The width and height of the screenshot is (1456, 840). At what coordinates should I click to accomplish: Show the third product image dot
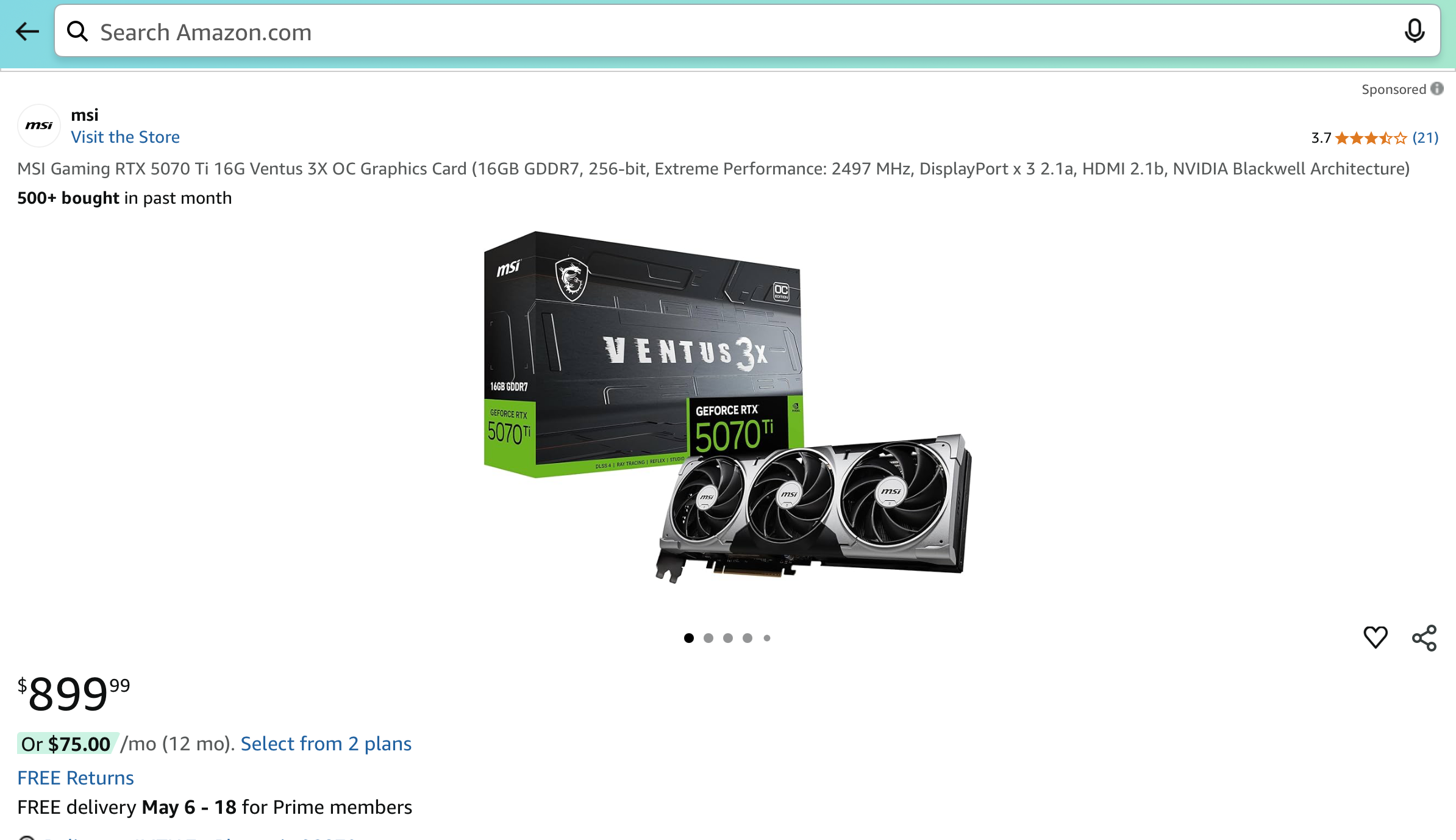pyautogui.click(x=728, y=638)
